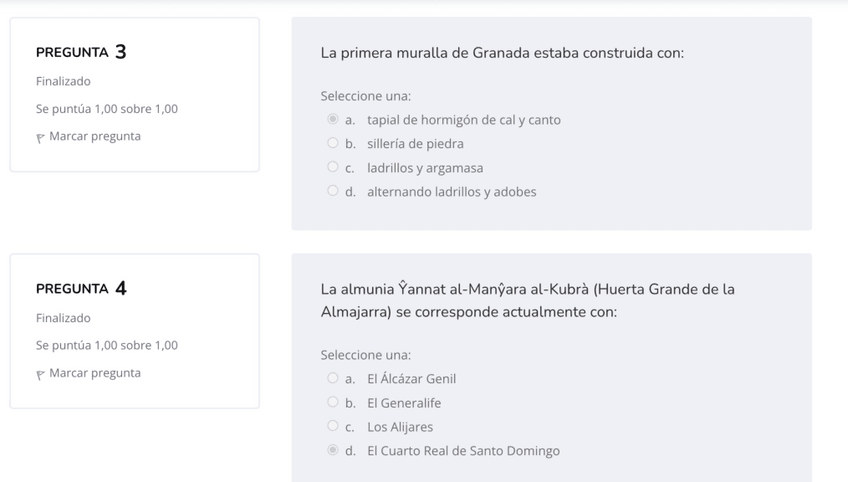Click the flag icon in Pregunta 3
The width and height of the screenshot is (848, 482).
41,137
